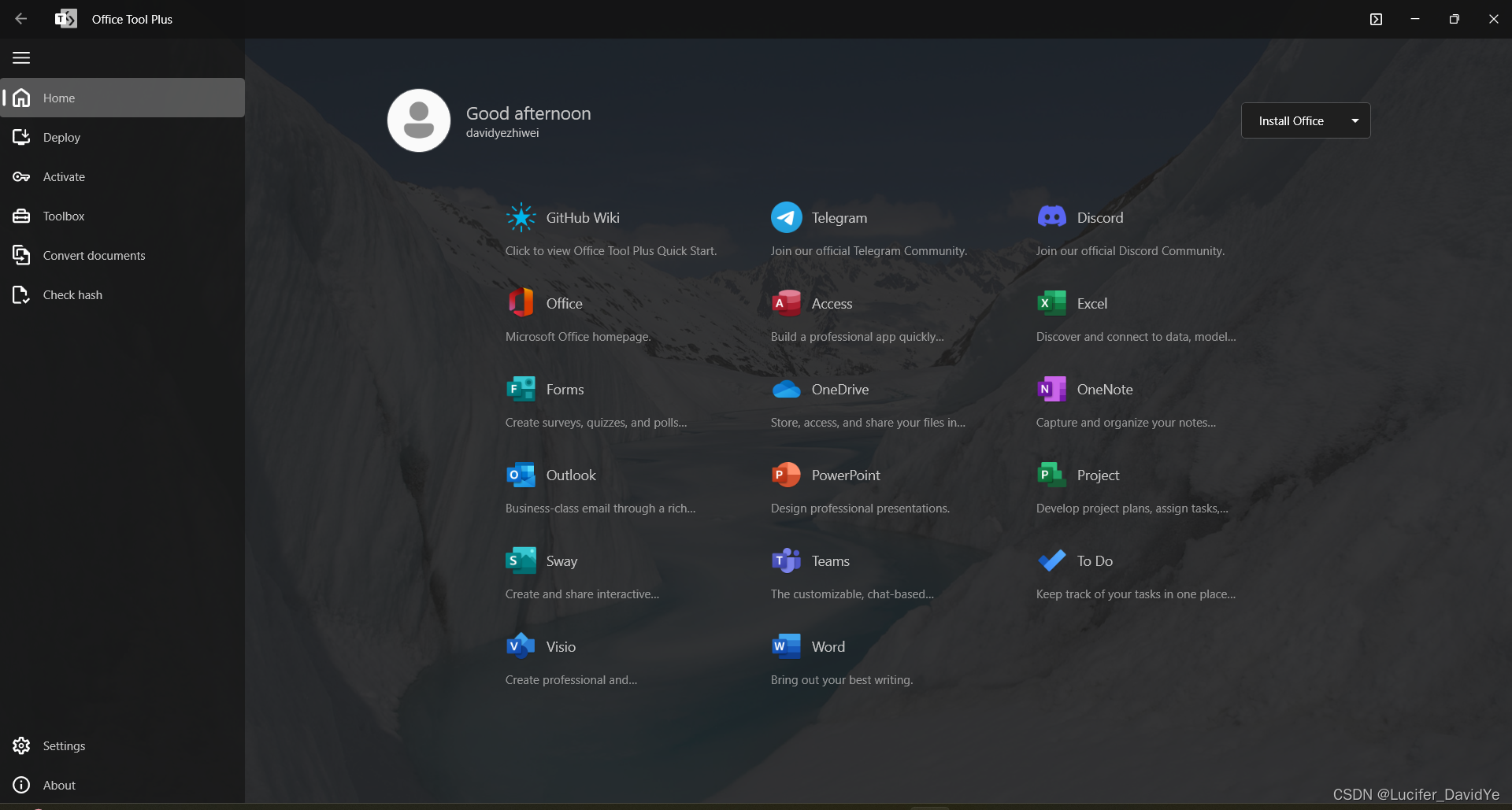1512x810 pixels.
Task: Click the davidyezhiwei username text
Action: 502,132
